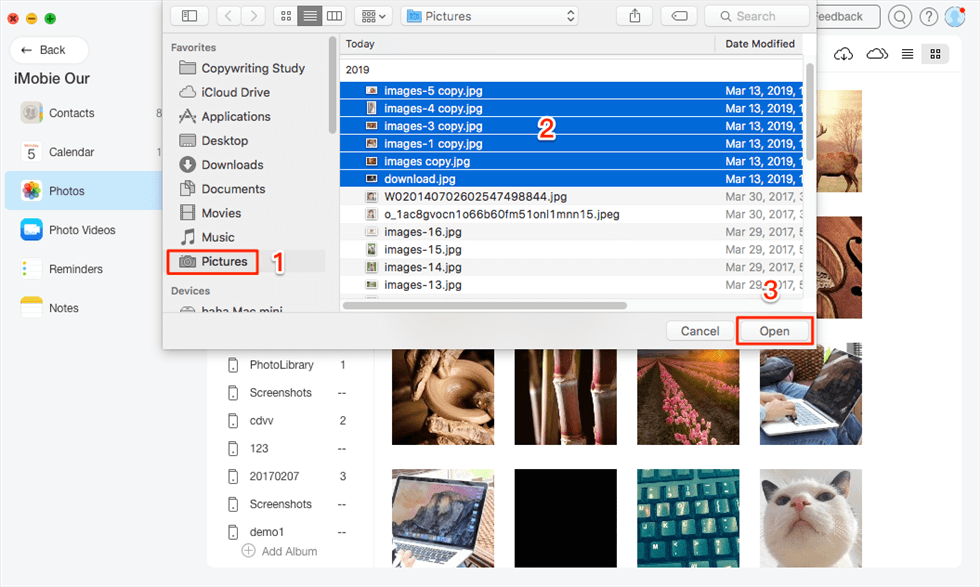980x587 pixels.
Task: Select iCloud Drive in sidebar
Action: pos(235,92)
